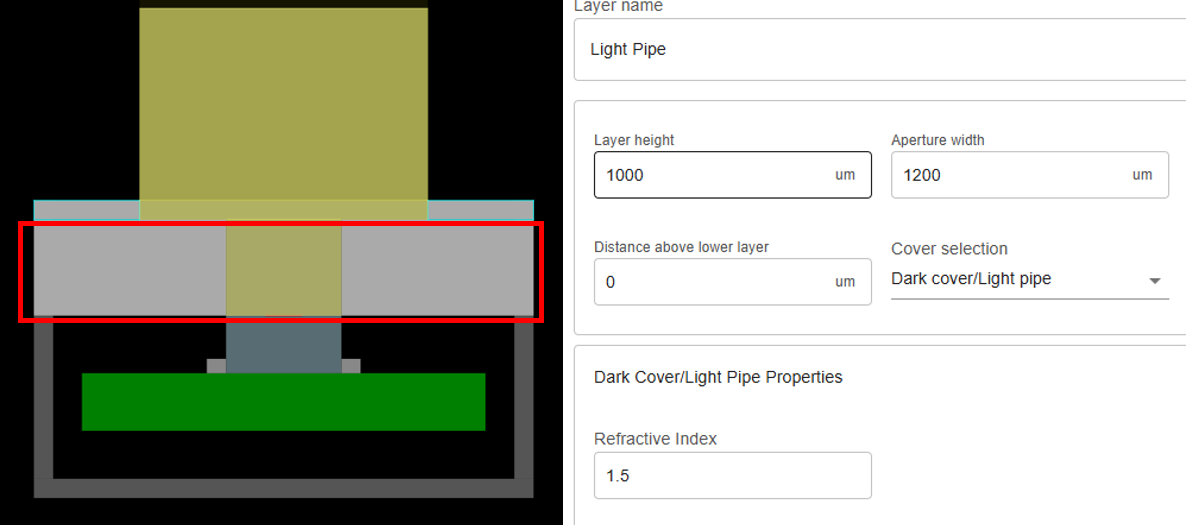Click the small gray pad left of the sensor
Image resolution: width=1186 pixels, height=525 pixels.
(216, 366)
